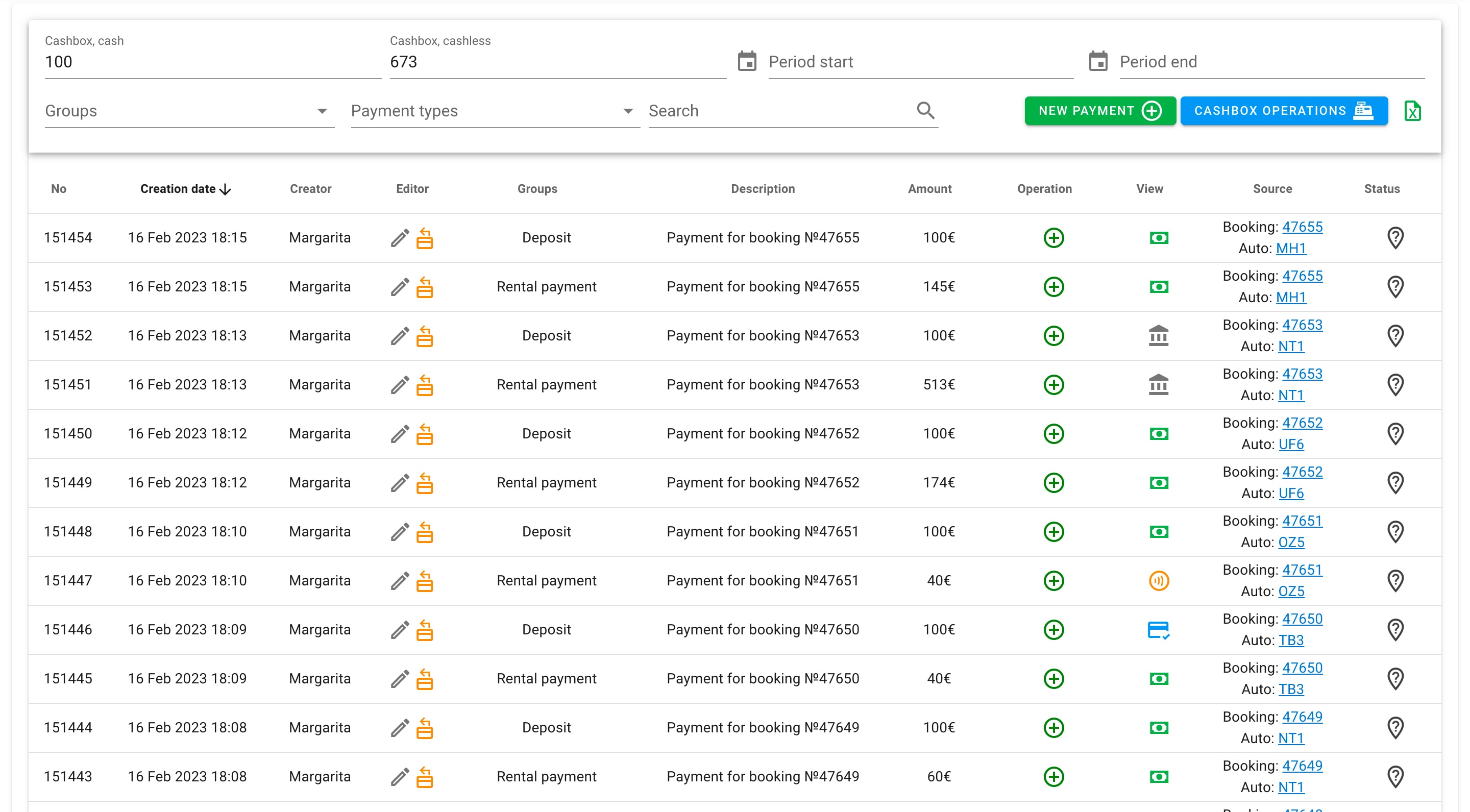Click the Excel export icon
Screen dimensions: 1470x812
[x=1412, y=111]
